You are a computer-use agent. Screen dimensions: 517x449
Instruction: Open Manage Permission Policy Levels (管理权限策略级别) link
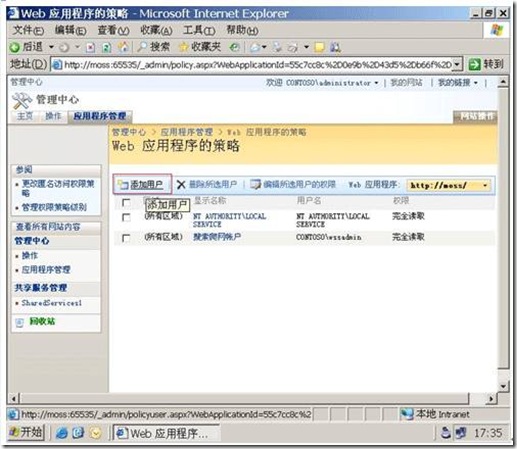pos(54,207)
